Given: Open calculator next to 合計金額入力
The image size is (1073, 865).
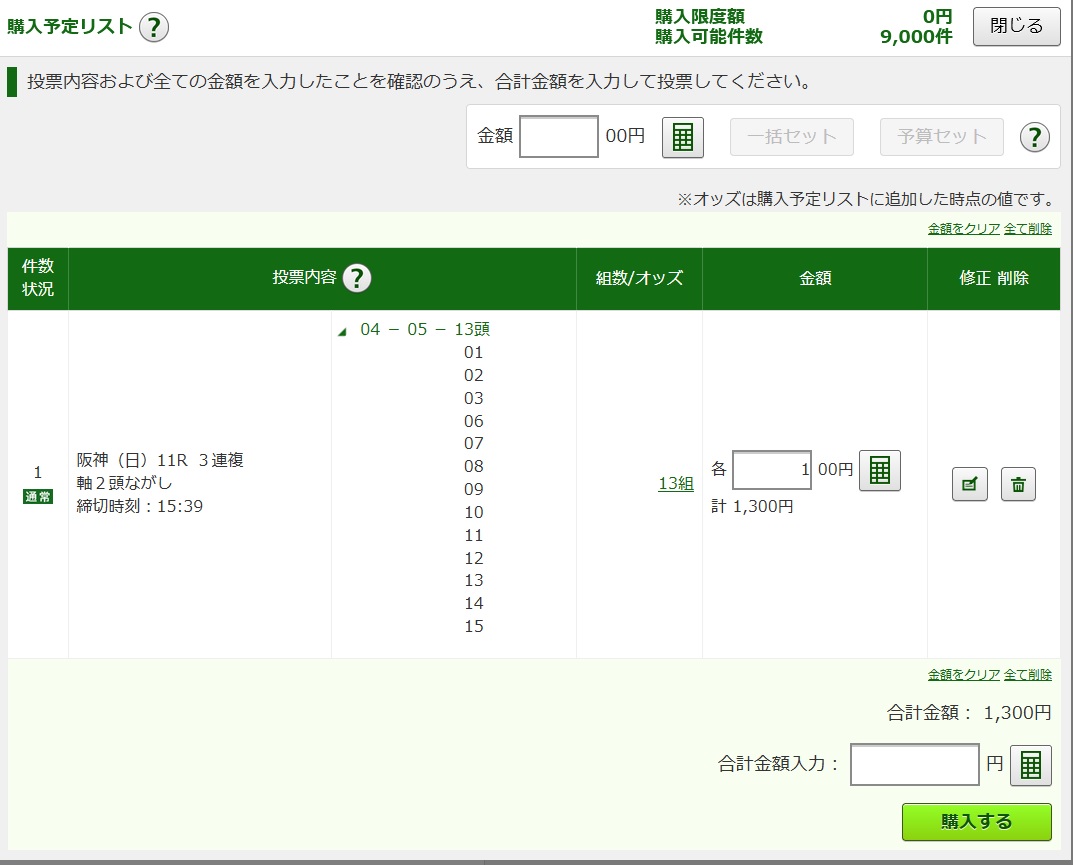Looking at the screenshot, I should click(x=1031, y=765).
